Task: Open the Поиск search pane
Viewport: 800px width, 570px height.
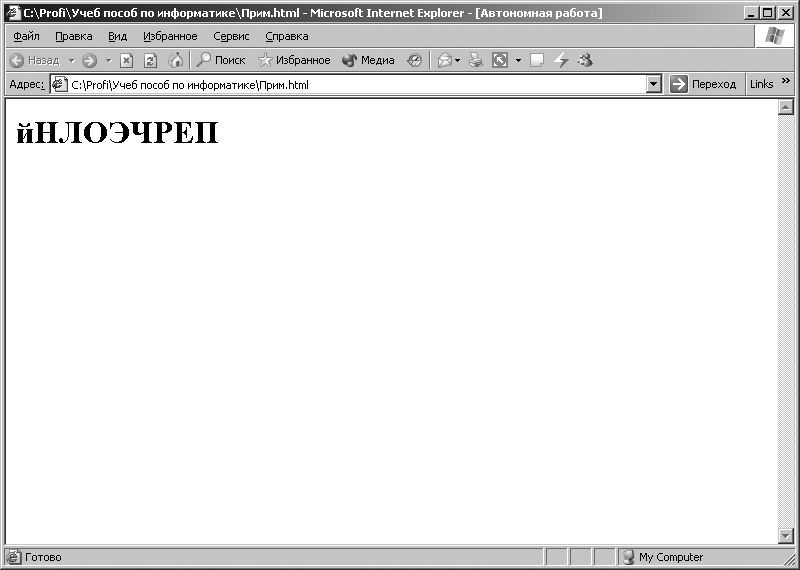Action: click(x=221, y=60)
